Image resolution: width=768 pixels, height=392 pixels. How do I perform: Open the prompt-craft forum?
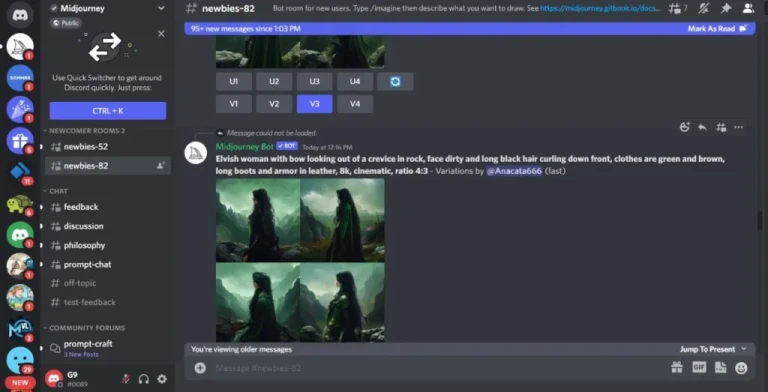(x=108, y=348)
